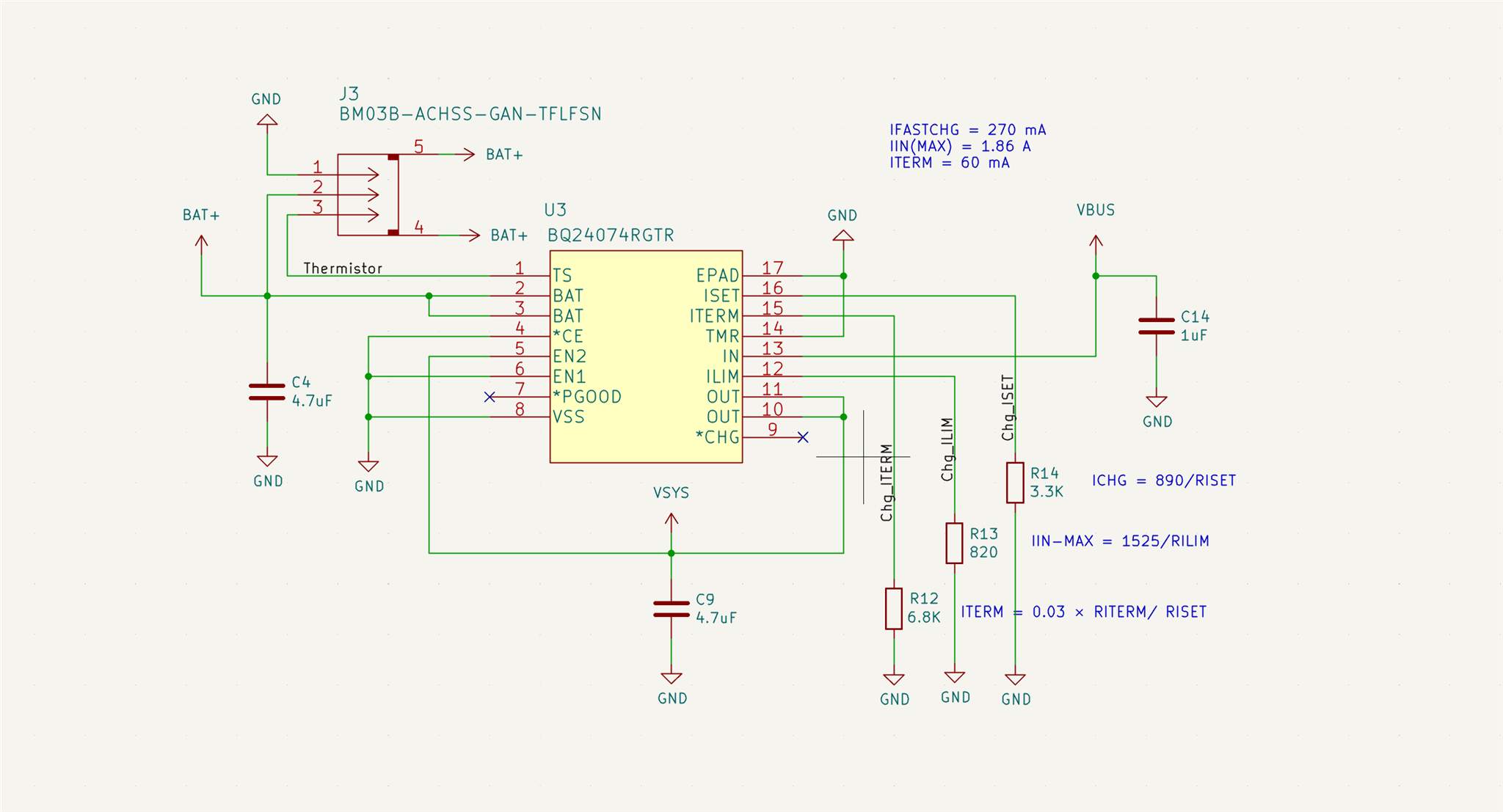The image size is (1503, 812).
Task: Click the VBUS power symbol arrow
Action: [x=1096, y=242]
